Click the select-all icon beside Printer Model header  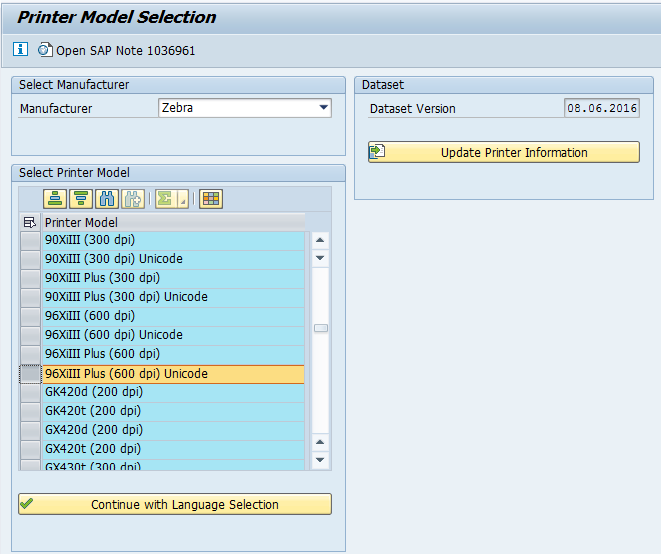pyautogui.click(x=30, y=222)
